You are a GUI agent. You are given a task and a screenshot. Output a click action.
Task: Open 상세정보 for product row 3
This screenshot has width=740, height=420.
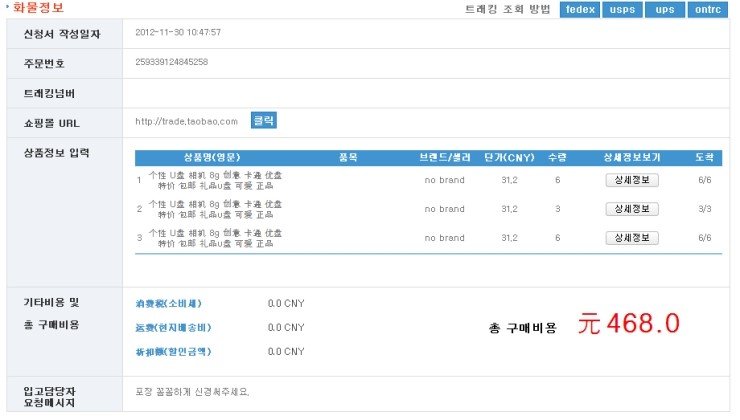[632, 238]
